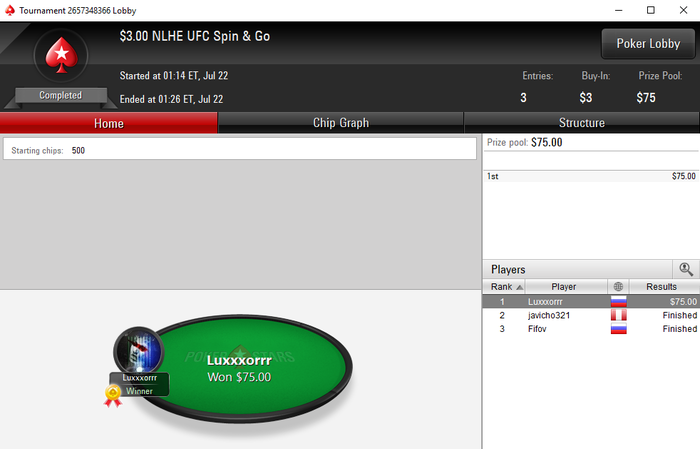Image resolution: width=700 pixels, height=449 pixels.
Task: Click the winner medal ribbon icon
Action: 113,396
